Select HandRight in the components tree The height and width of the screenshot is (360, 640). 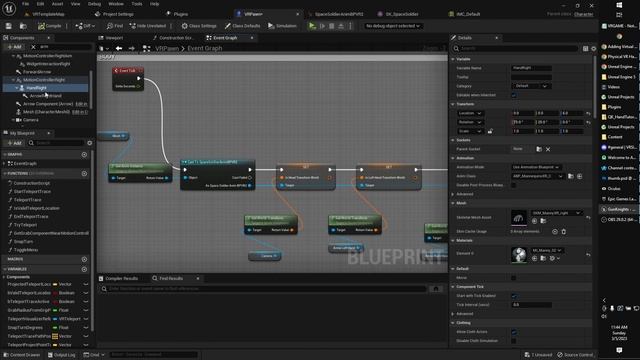point(36,88)
